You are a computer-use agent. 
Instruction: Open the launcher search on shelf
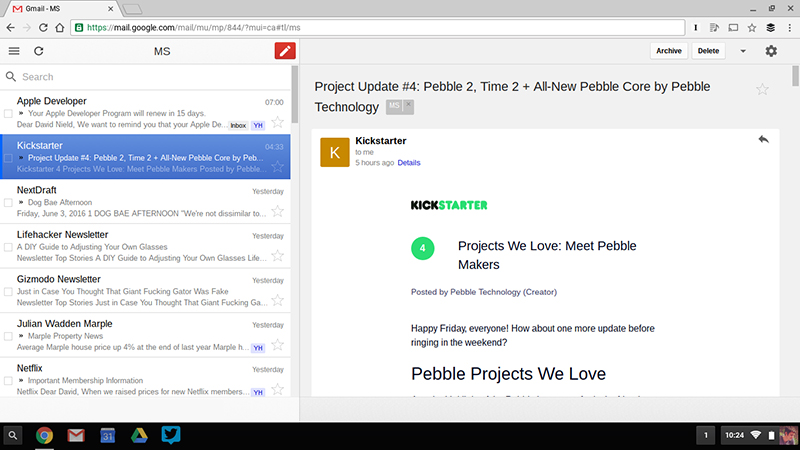pyautogui.click(x=13, y=435)
